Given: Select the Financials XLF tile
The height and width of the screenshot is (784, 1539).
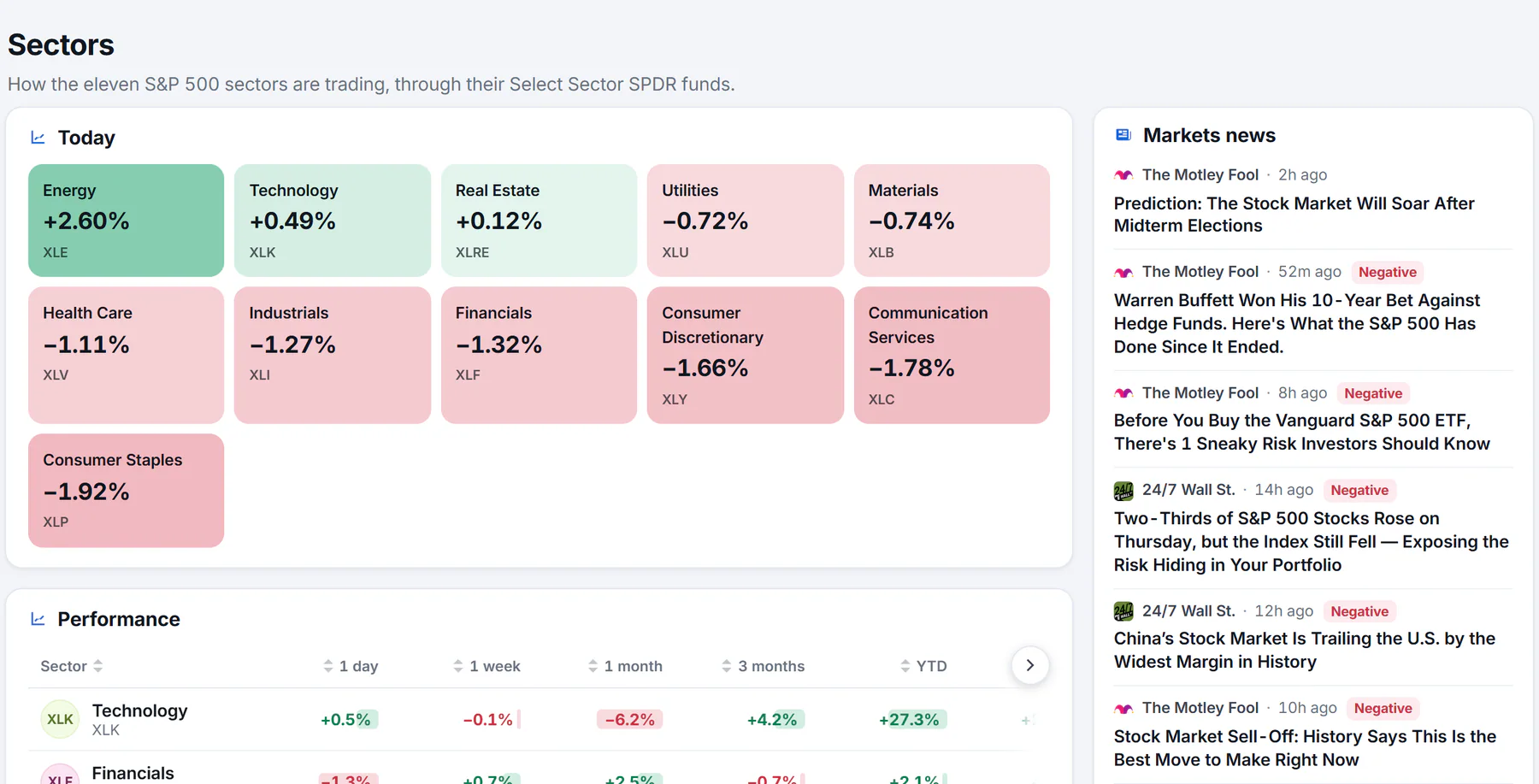Looking at the screenshot, I should (539, 355).
